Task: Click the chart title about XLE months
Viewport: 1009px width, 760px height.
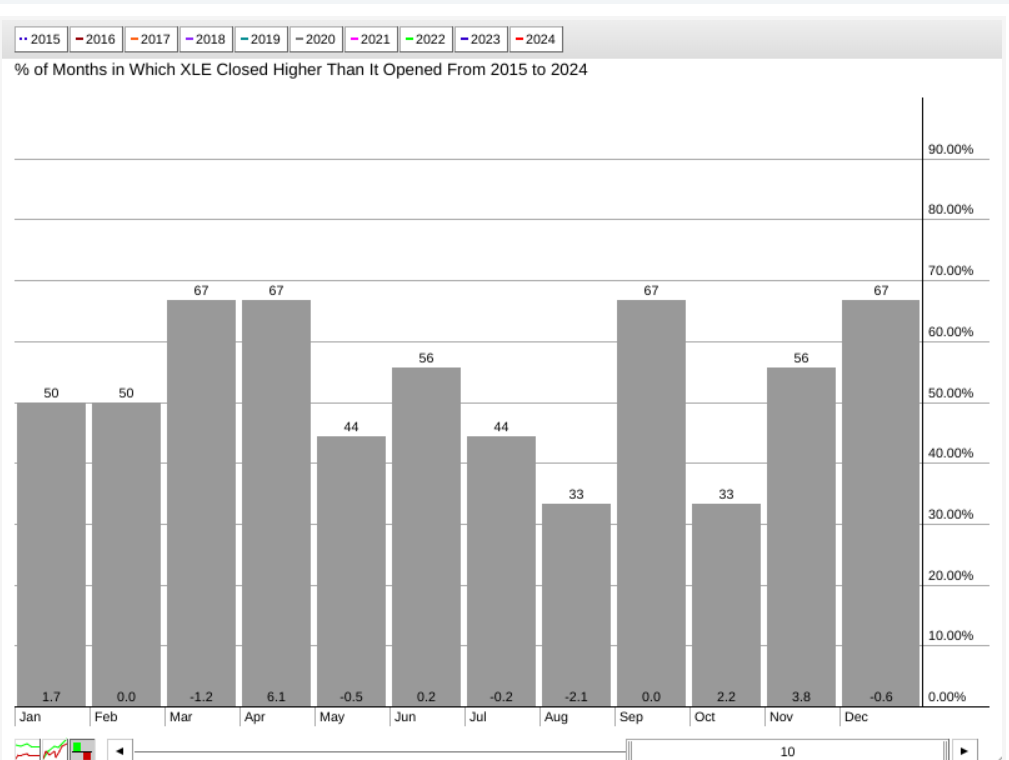Action: click(301, 70)
